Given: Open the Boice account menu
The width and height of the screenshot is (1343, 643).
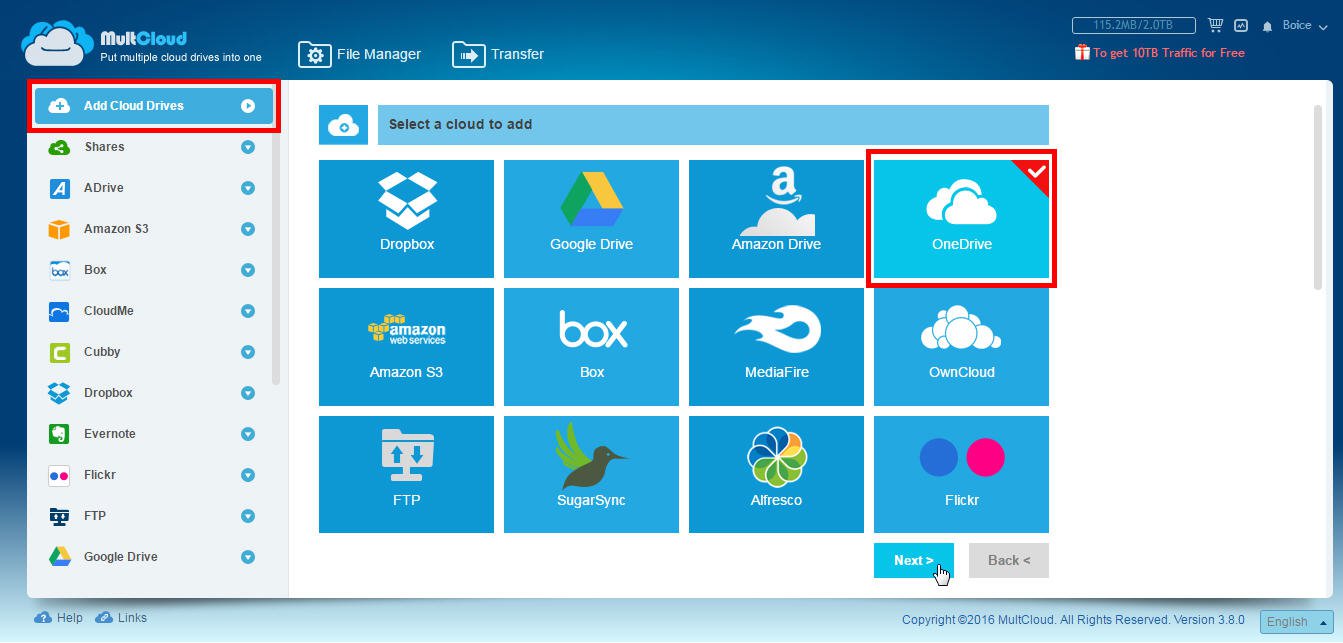Looking at the screenshot, I should (1303, 25).
